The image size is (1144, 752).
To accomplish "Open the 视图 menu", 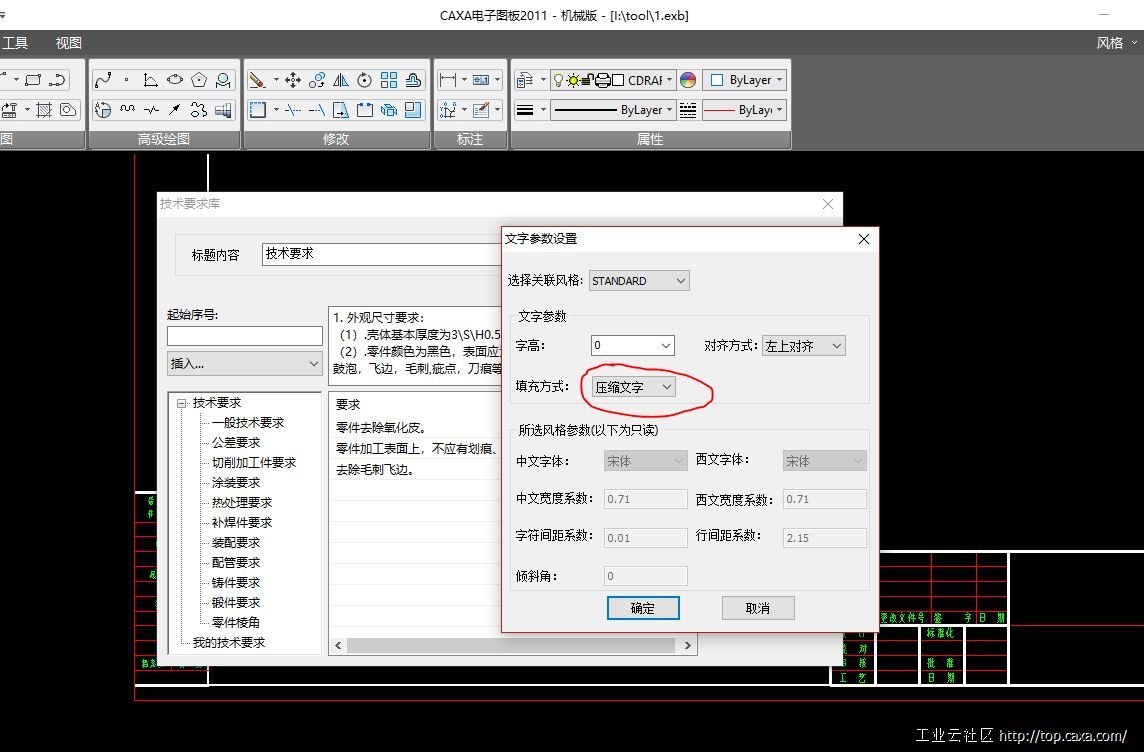I will [x=69, y=43].
